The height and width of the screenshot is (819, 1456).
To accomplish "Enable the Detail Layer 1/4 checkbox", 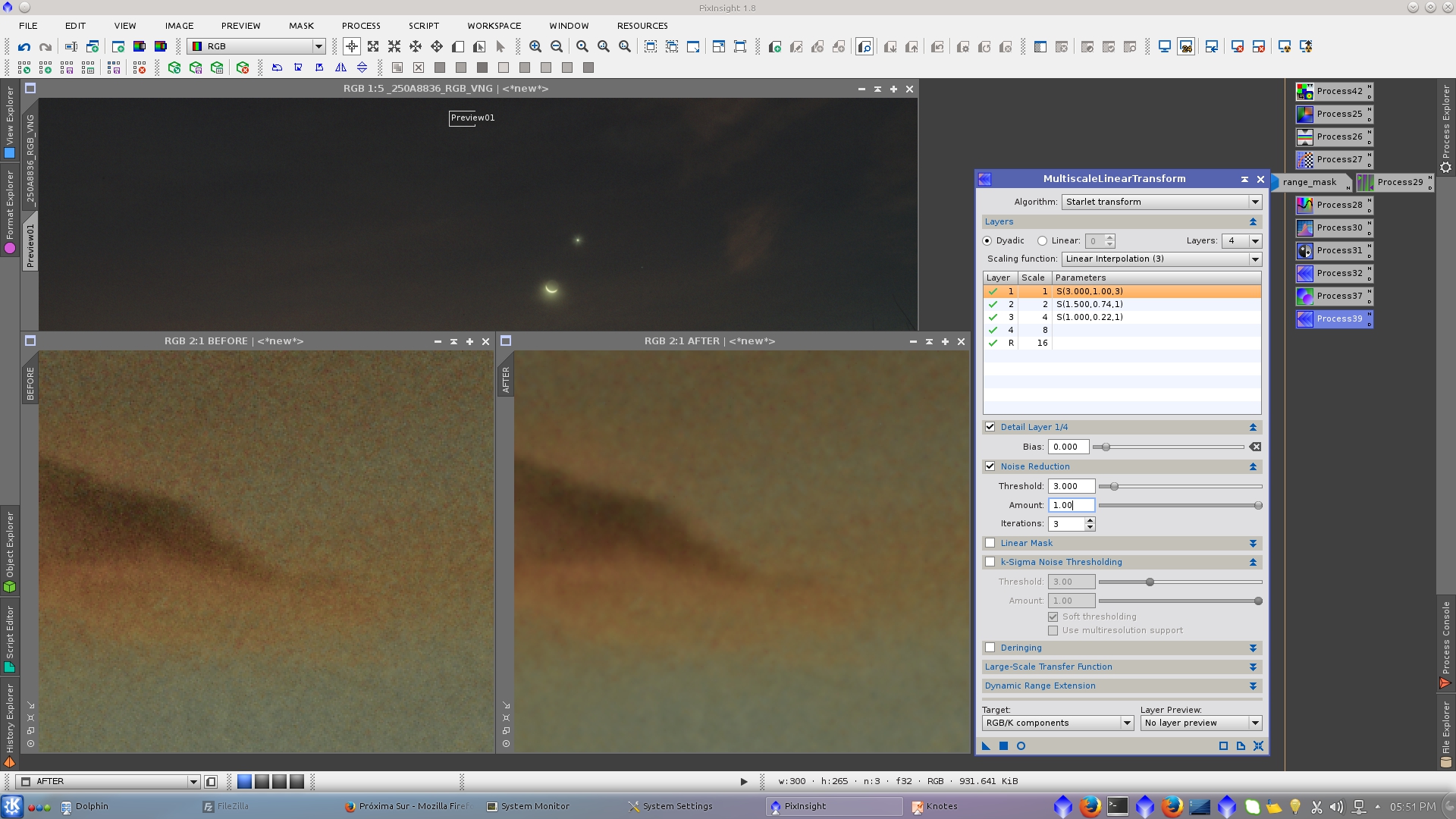I will click(990, 427).
